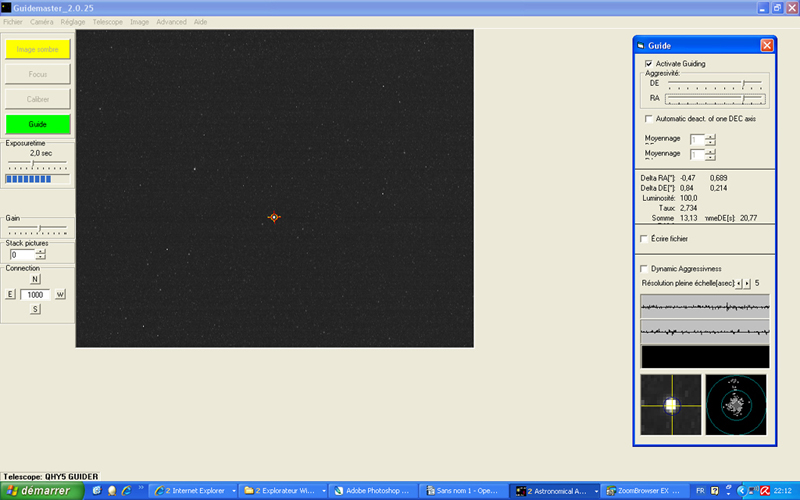Image resolution: width=800 pixels, height=500 pixels.
Task: Switch to Sans nom 1 OpenOffice taskbar button
Action: coord(462,491)
